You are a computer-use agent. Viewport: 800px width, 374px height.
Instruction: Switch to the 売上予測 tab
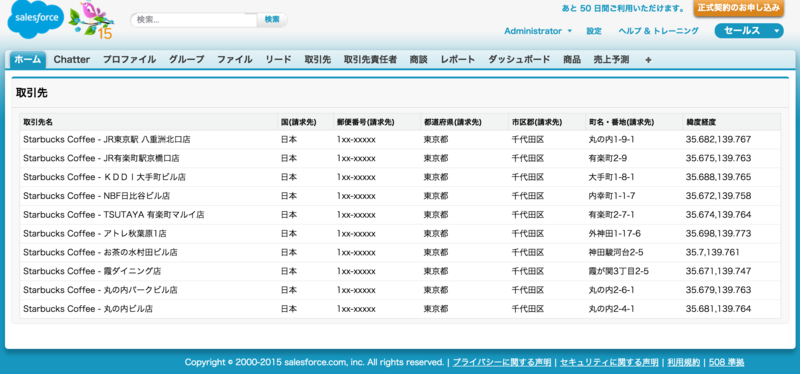click(x=611, y=60)
